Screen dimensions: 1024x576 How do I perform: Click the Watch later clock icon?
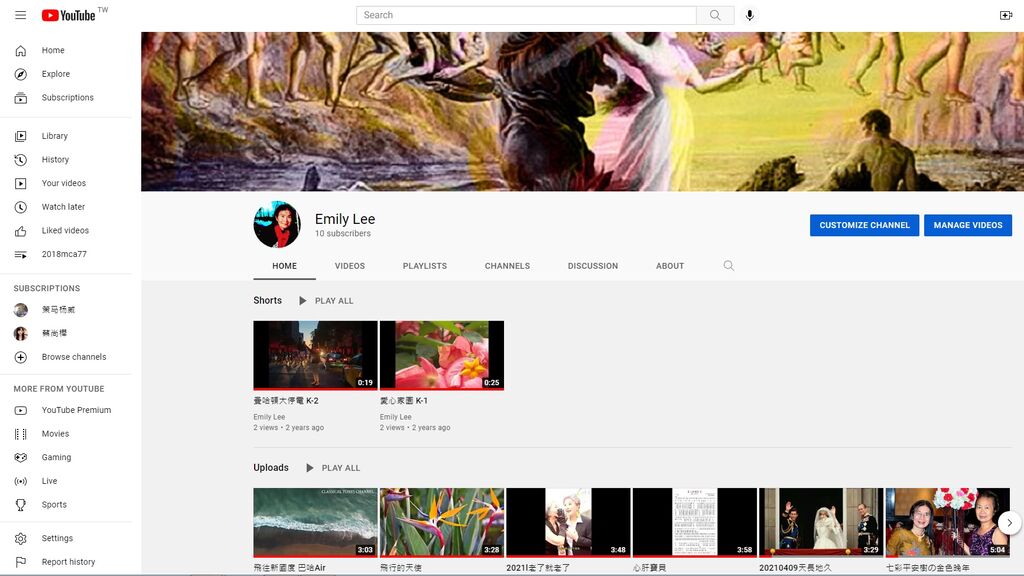pos(21,207)
